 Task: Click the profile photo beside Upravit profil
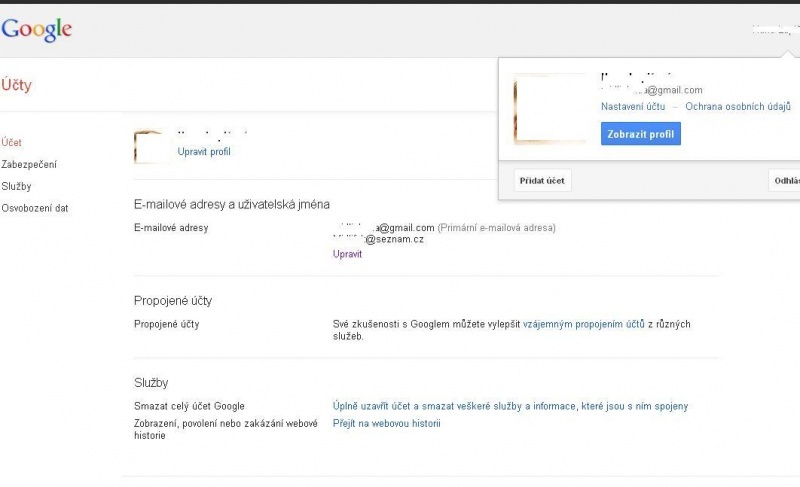[151, 146]
